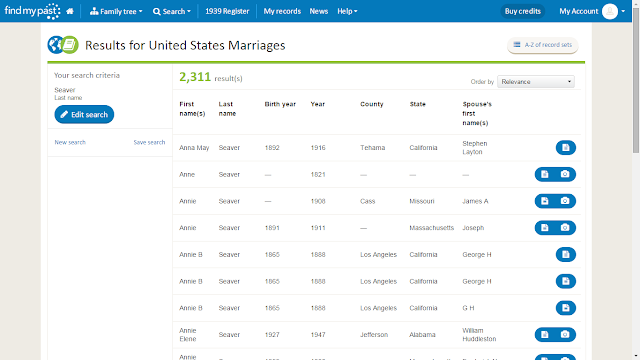Go to My records

(x=282, y=11)
